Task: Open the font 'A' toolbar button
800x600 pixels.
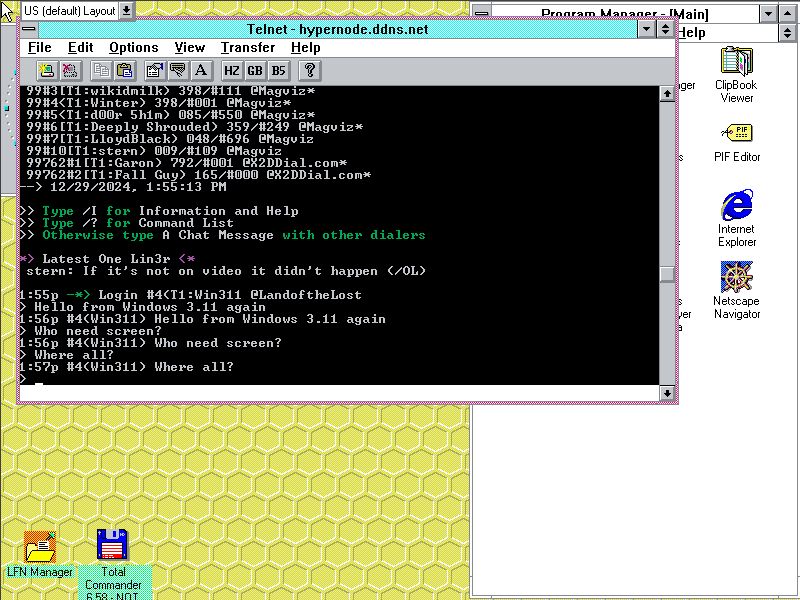Action: (x=201, y=70)
